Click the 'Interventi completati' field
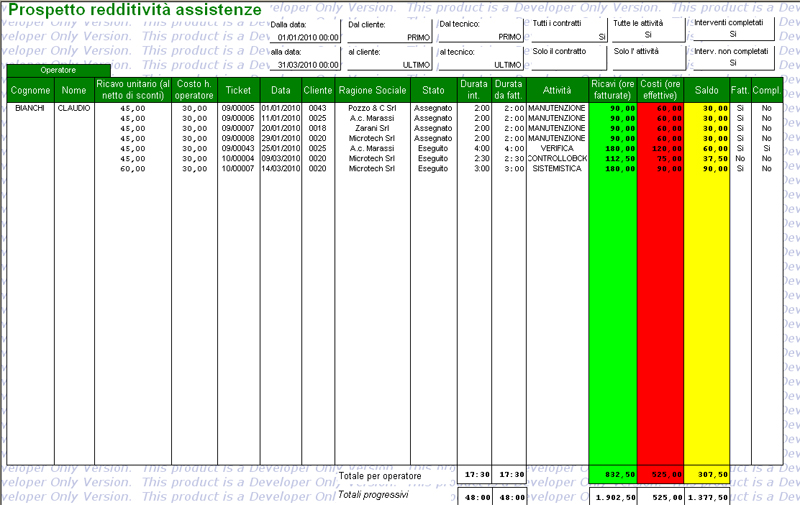Image resolution: width=800 pixels, height=505 pixels. point(733,29)
